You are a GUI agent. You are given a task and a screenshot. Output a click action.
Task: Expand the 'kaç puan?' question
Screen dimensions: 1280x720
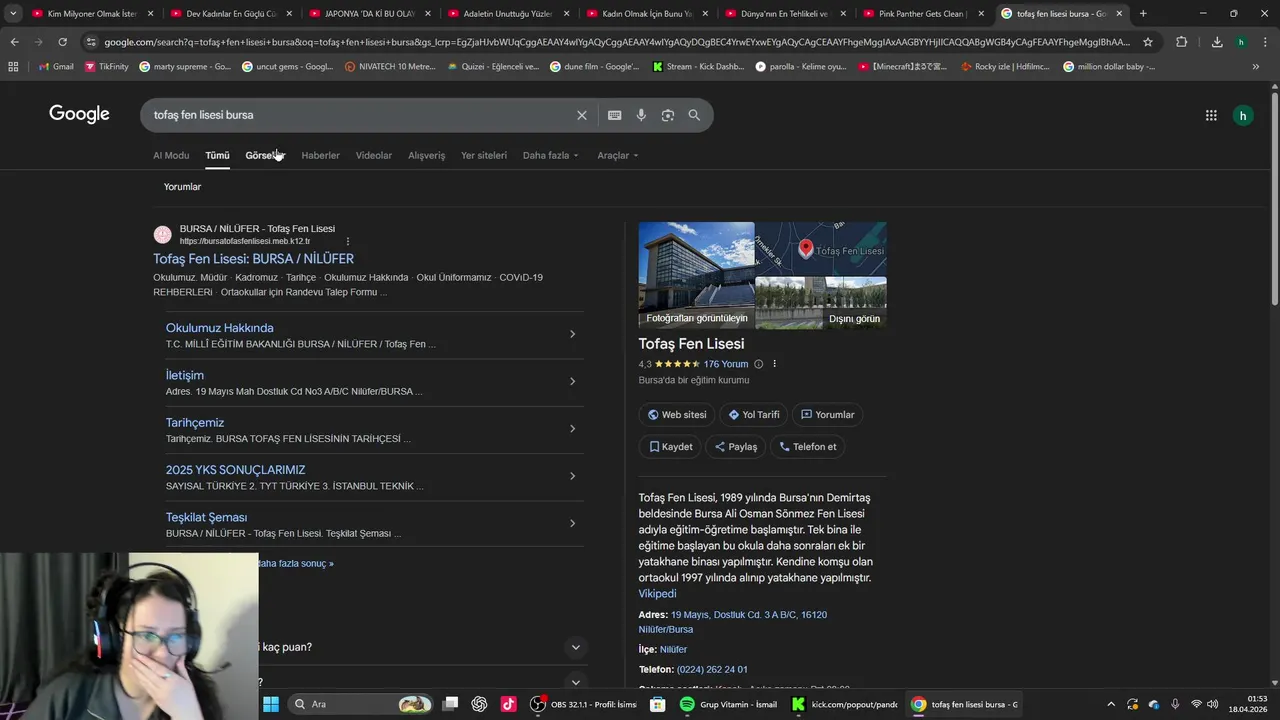pos(575,647)
